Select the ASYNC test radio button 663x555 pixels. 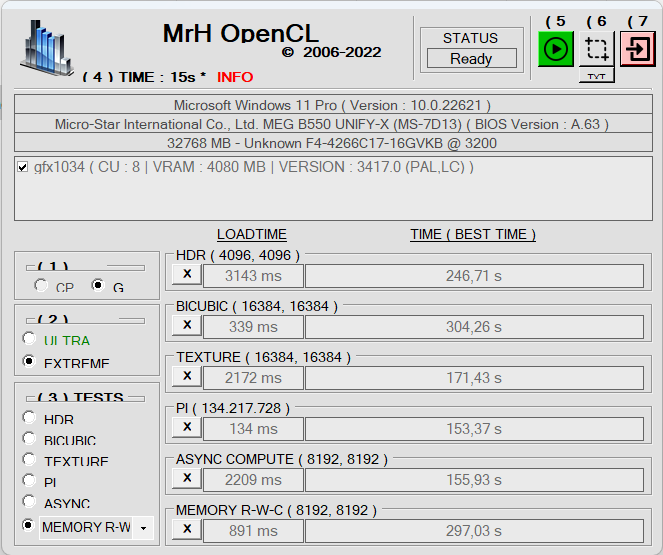(x=29, y=501)
